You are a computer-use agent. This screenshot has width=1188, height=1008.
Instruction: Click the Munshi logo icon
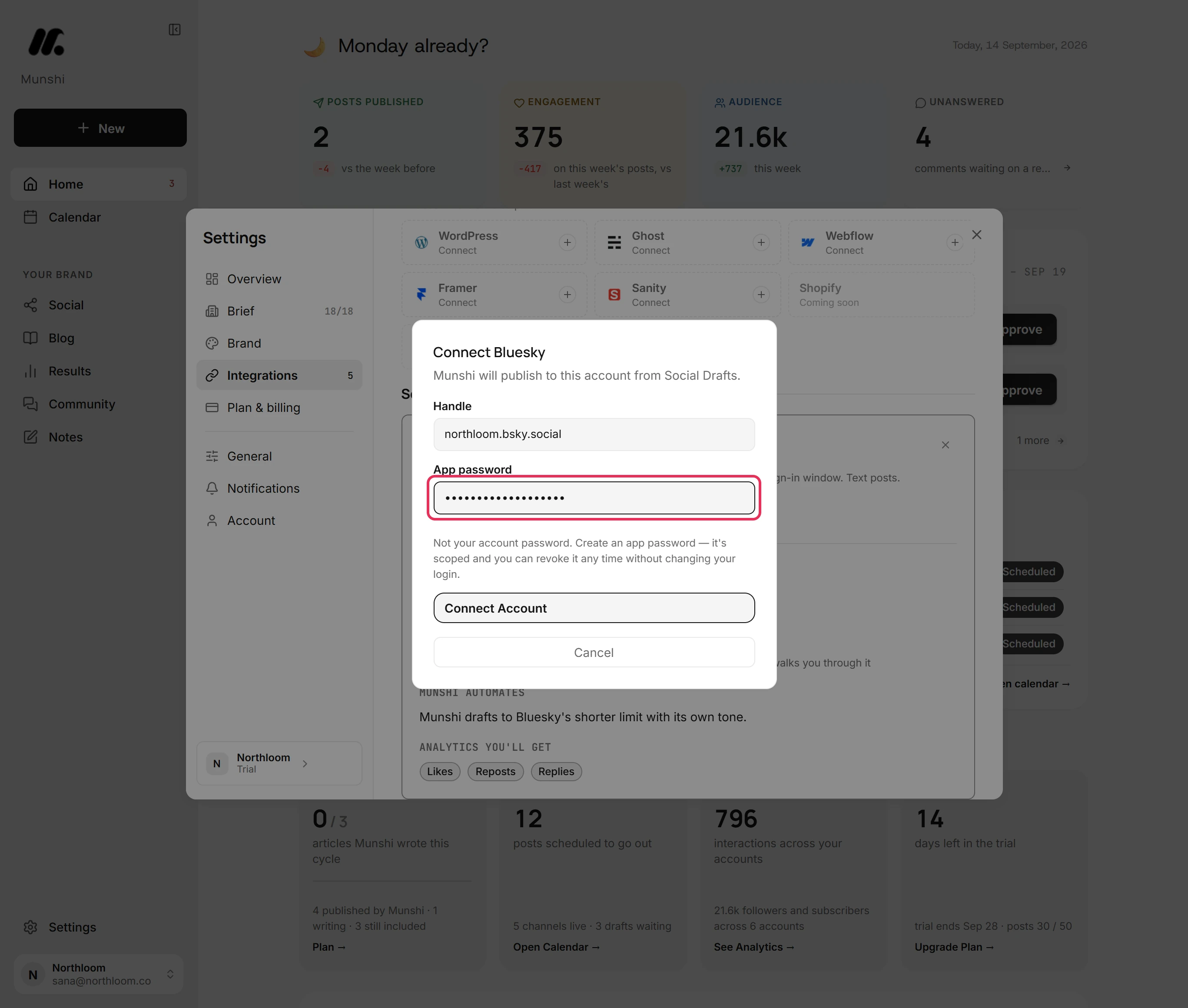click(x=46, y=42)
